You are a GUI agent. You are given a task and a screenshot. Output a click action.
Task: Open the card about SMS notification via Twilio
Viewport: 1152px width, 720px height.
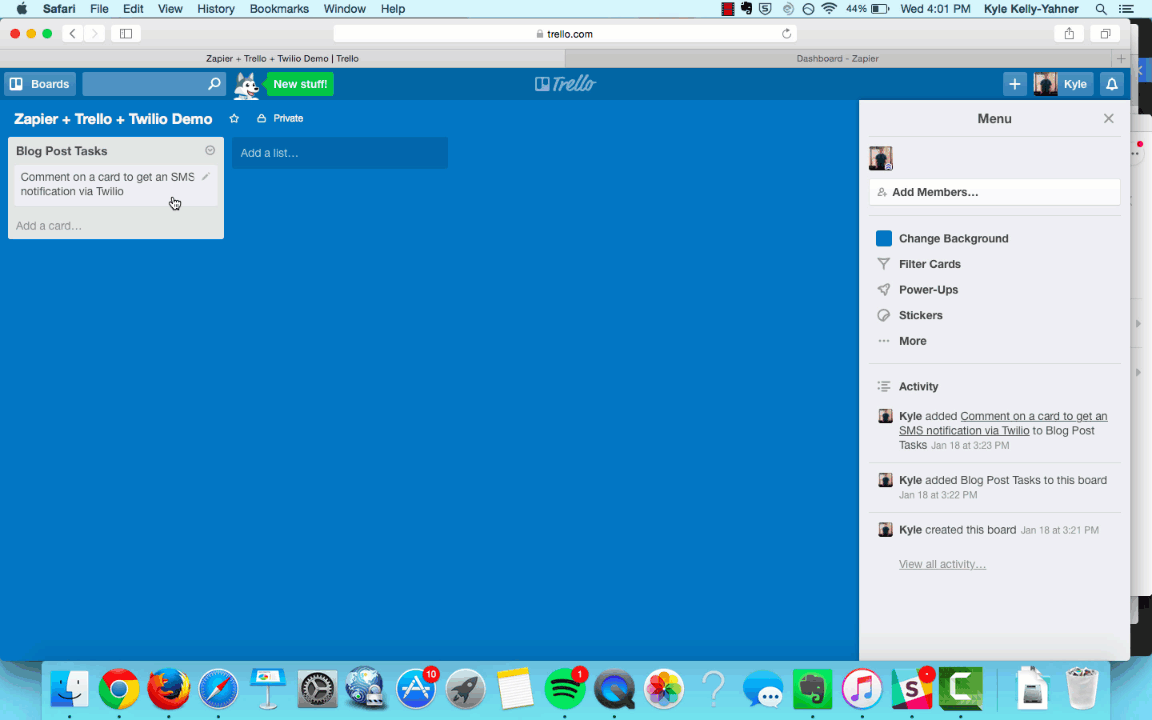115,184
